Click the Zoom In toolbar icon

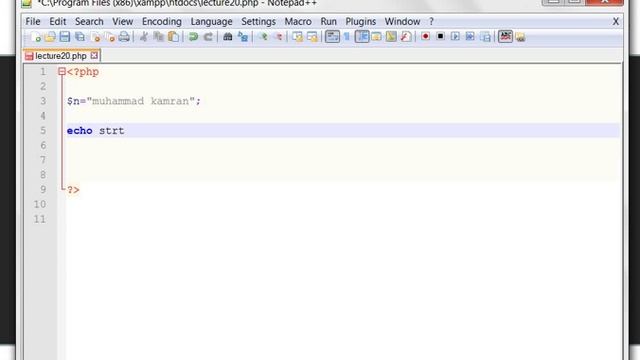263,37
